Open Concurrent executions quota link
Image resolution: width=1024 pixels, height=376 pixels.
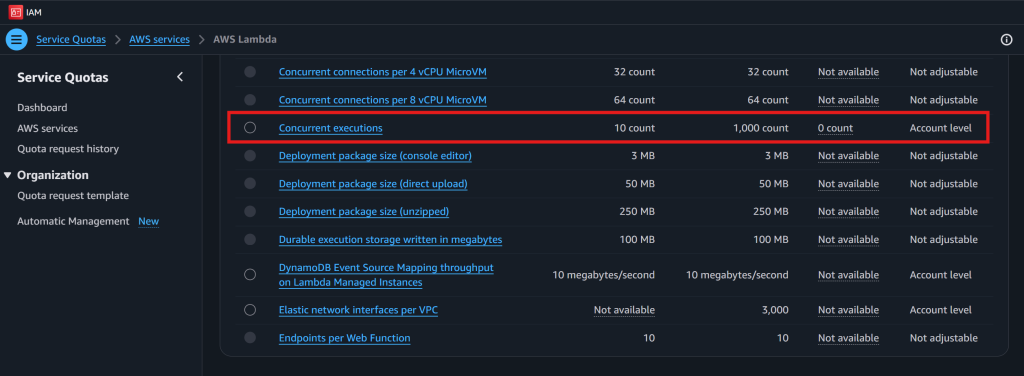coord(330,128)
